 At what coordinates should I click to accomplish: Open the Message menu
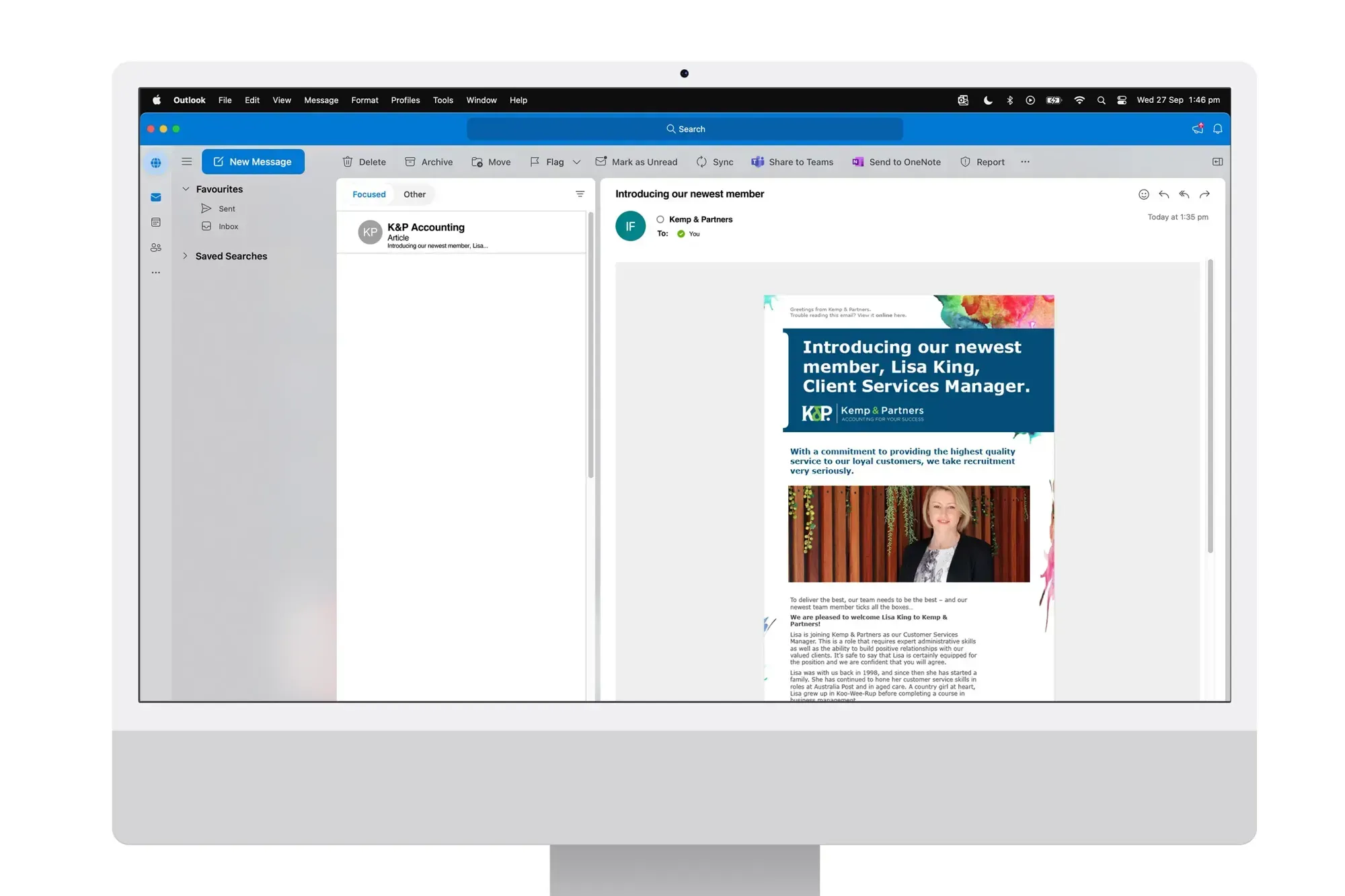321,100
